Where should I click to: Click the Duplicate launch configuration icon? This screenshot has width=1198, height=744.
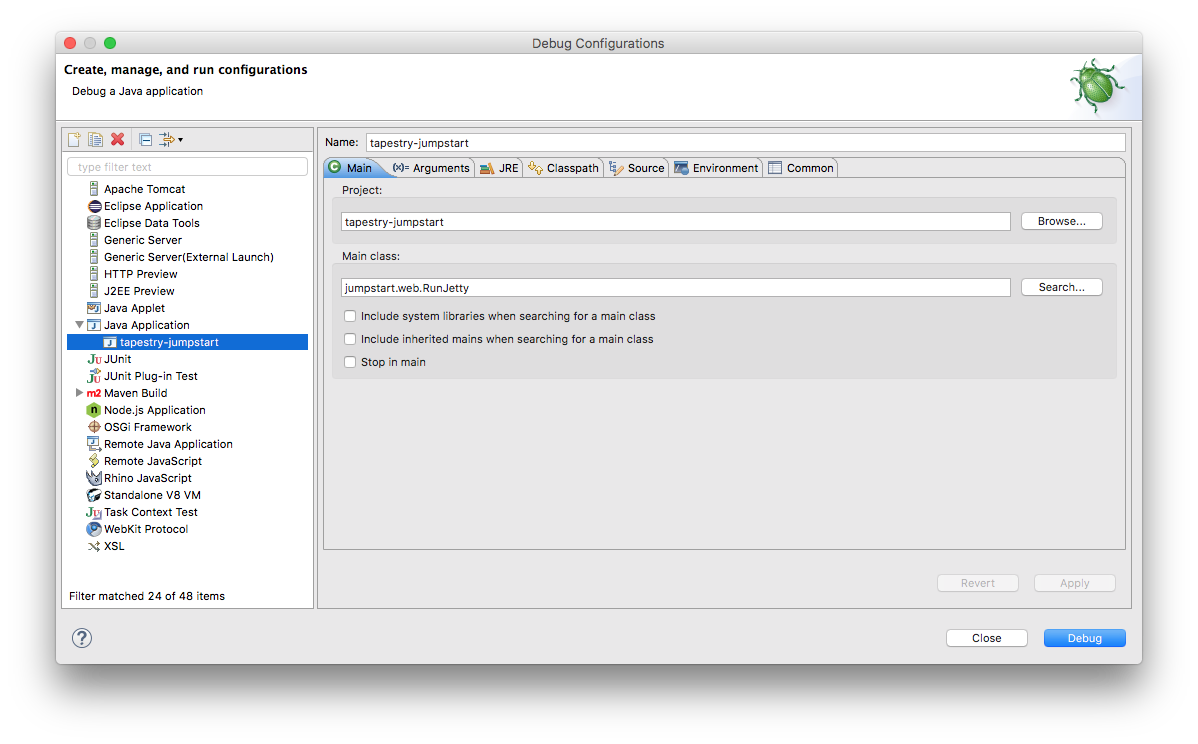(96, 140)
